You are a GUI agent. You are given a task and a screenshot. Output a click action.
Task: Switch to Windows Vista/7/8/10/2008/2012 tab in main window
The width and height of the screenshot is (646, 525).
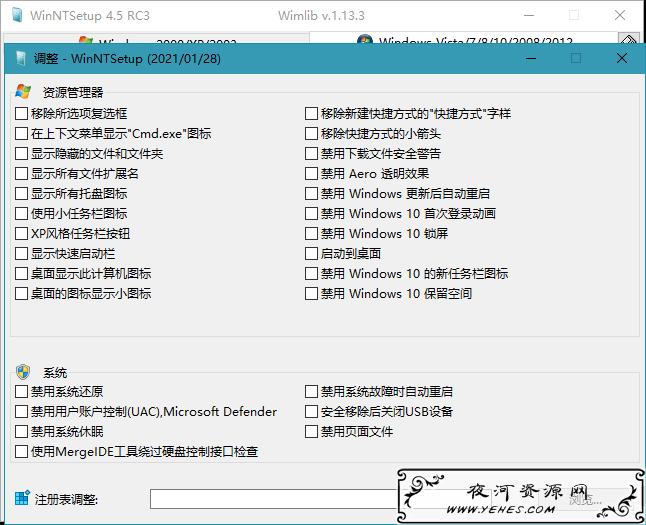coord(463,39)
